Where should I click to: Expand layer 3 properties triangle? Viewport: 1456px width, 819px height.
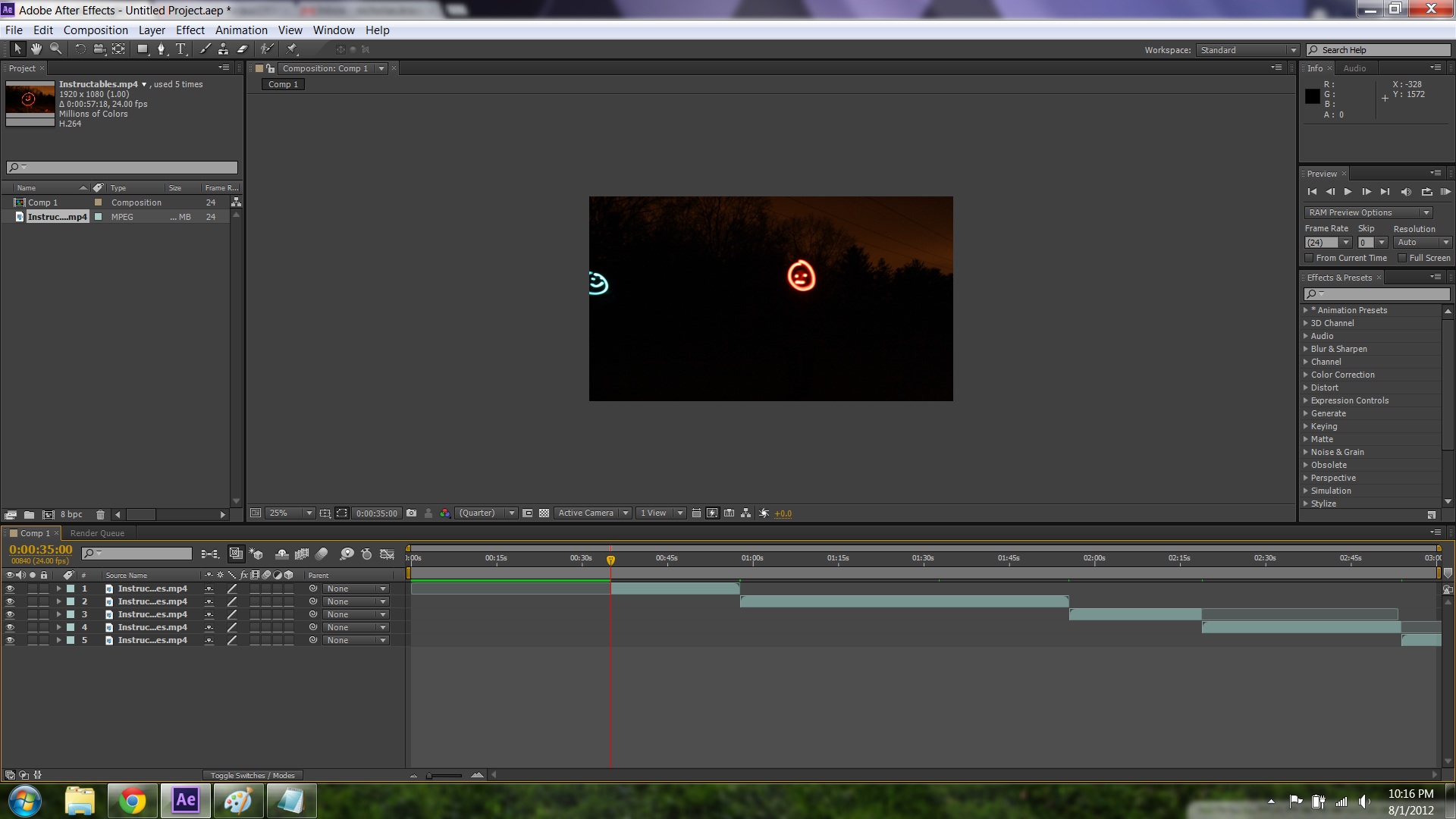tap(58, 614)
